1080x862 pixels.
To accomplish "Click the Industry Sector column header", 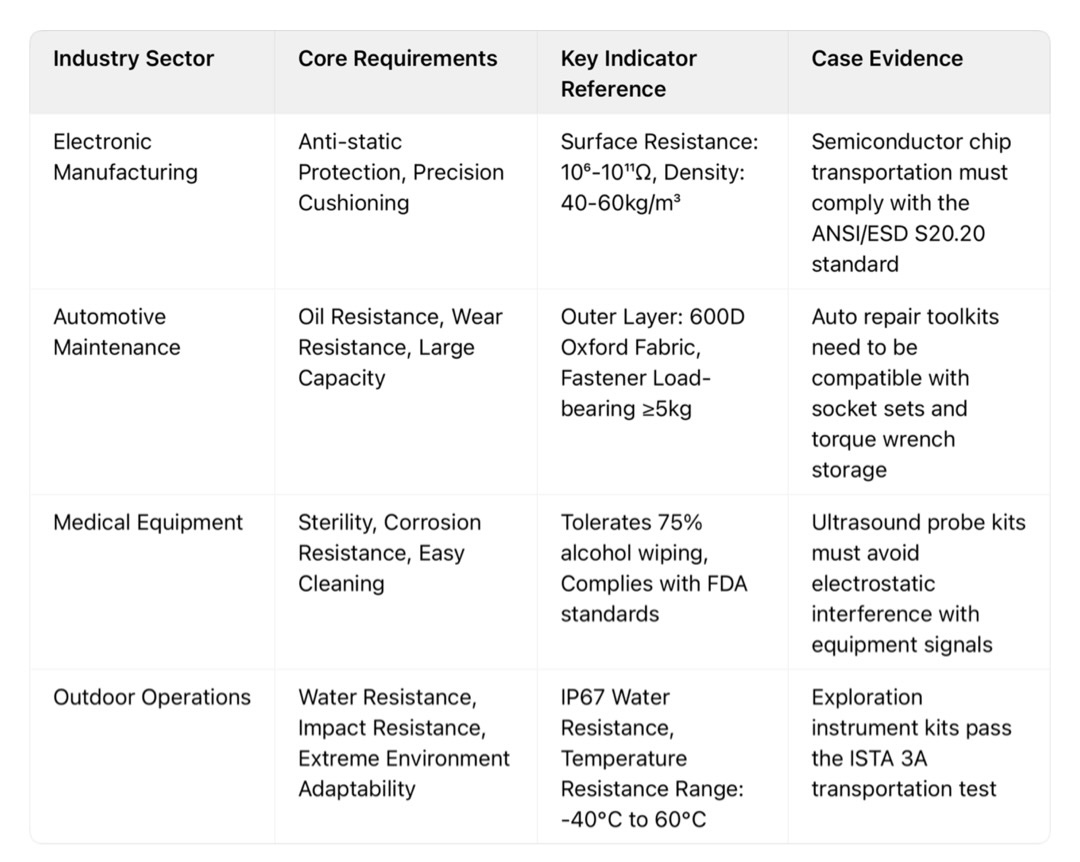I will pos(133,59).
